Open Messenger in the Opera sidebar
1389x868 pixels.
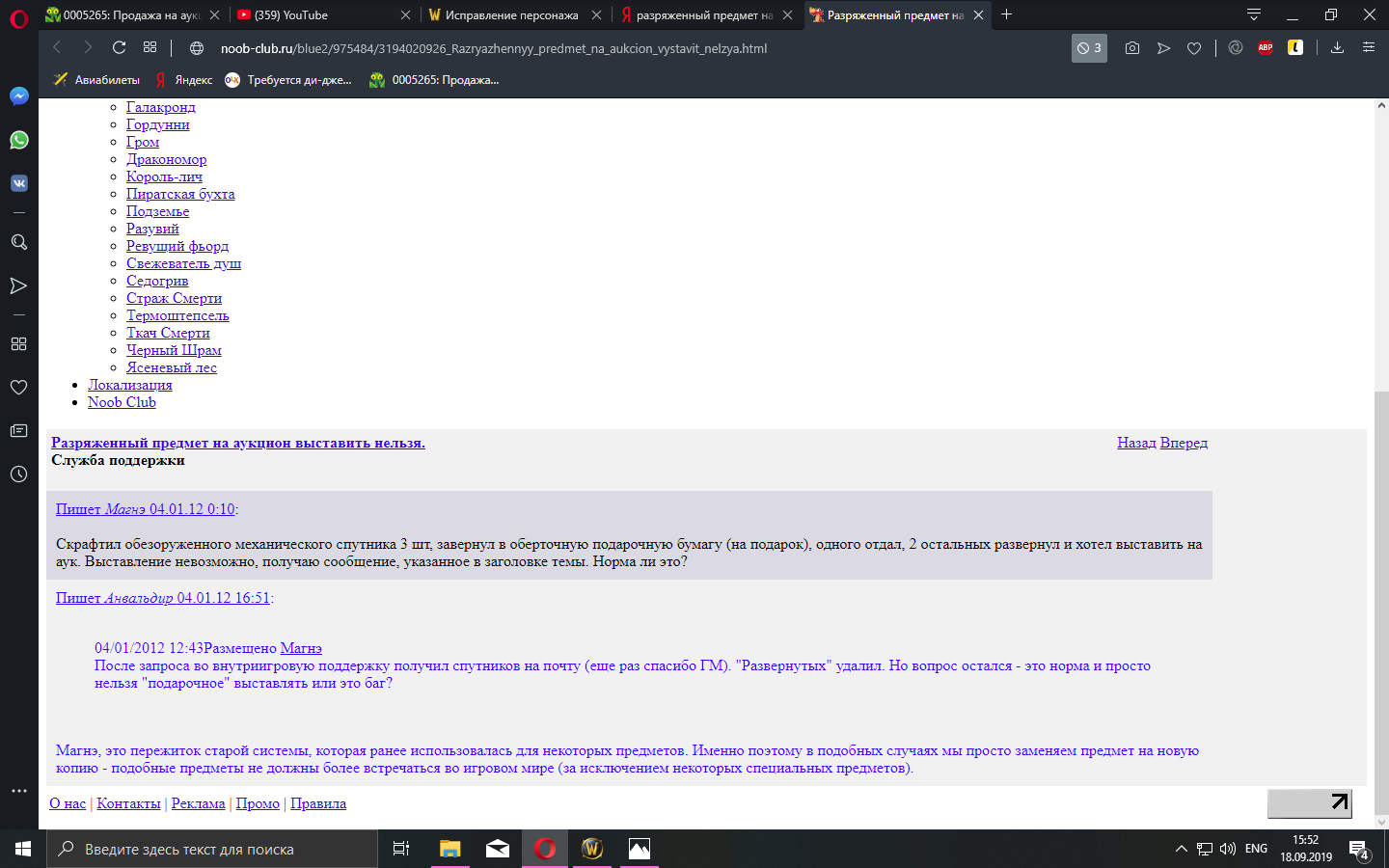pos(18,96)
